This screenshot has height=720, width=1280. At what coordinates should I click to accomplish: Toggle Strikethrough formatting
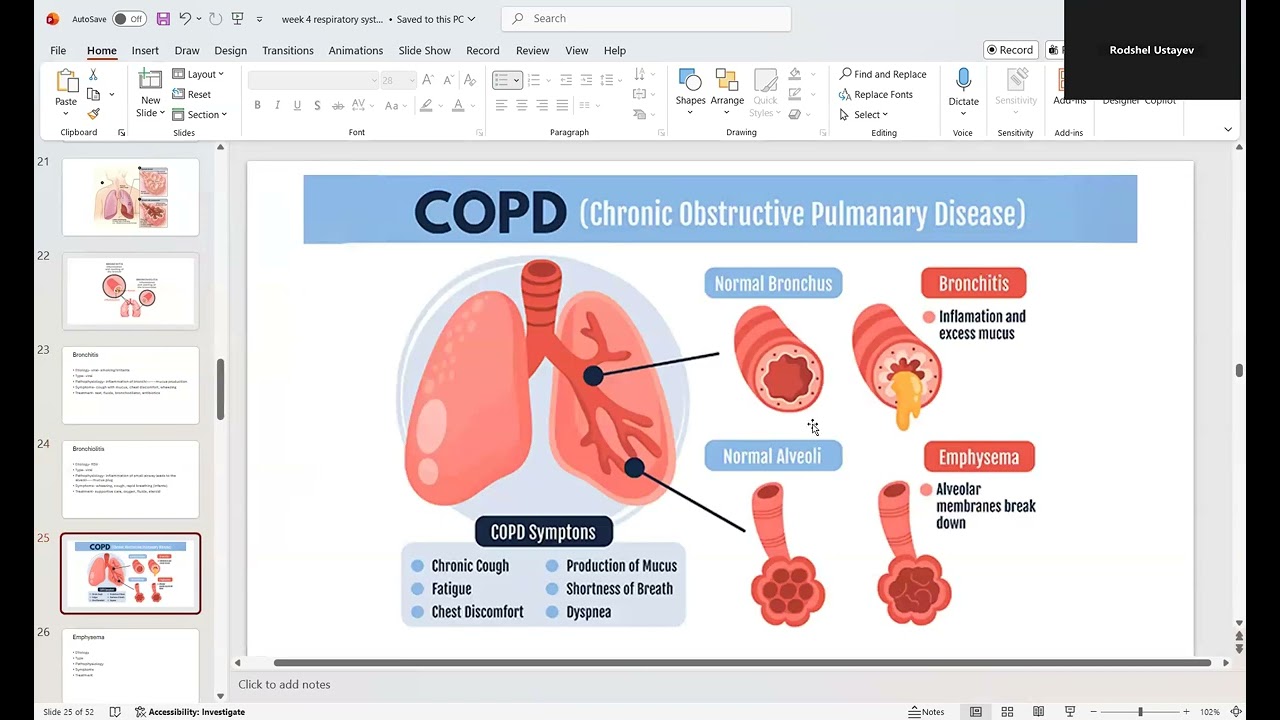[x=338, y=105]
